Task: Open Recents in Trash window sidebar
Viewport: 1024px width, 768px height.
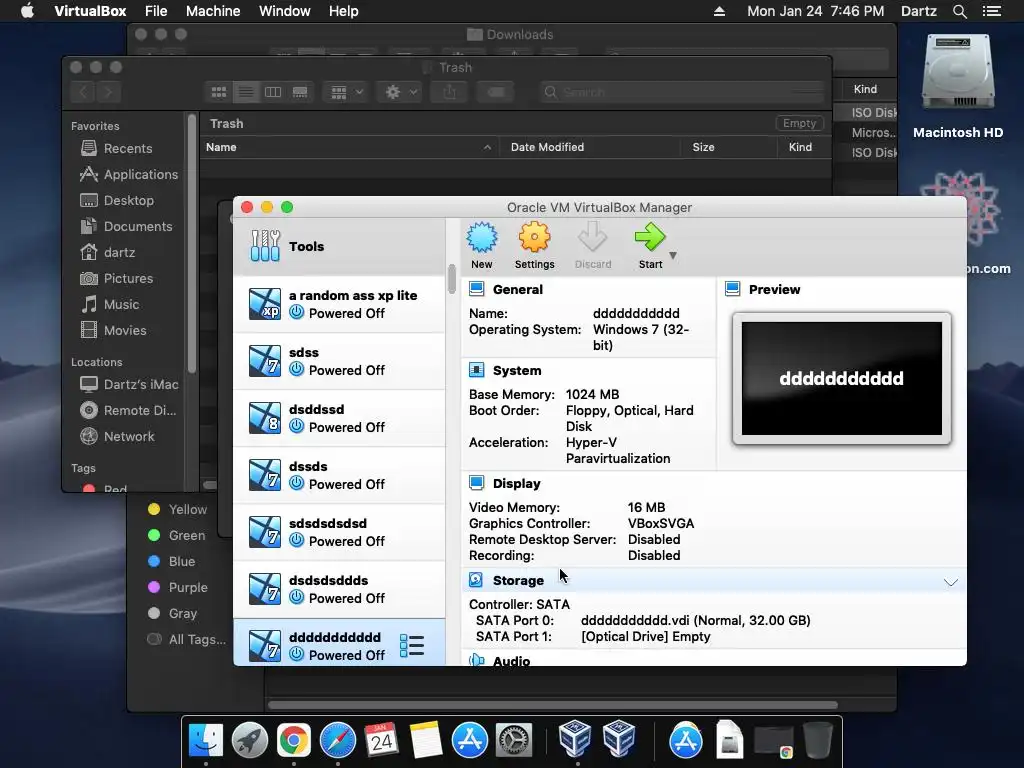Action: pyautogui.click(x=127, y=148)
